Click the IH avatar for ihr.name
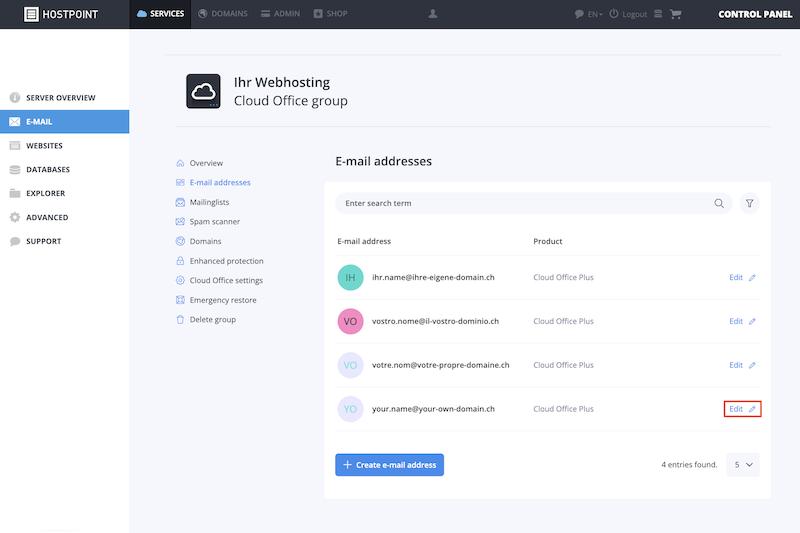This screenshot has width=800, height=533. (x=351, y=277)
